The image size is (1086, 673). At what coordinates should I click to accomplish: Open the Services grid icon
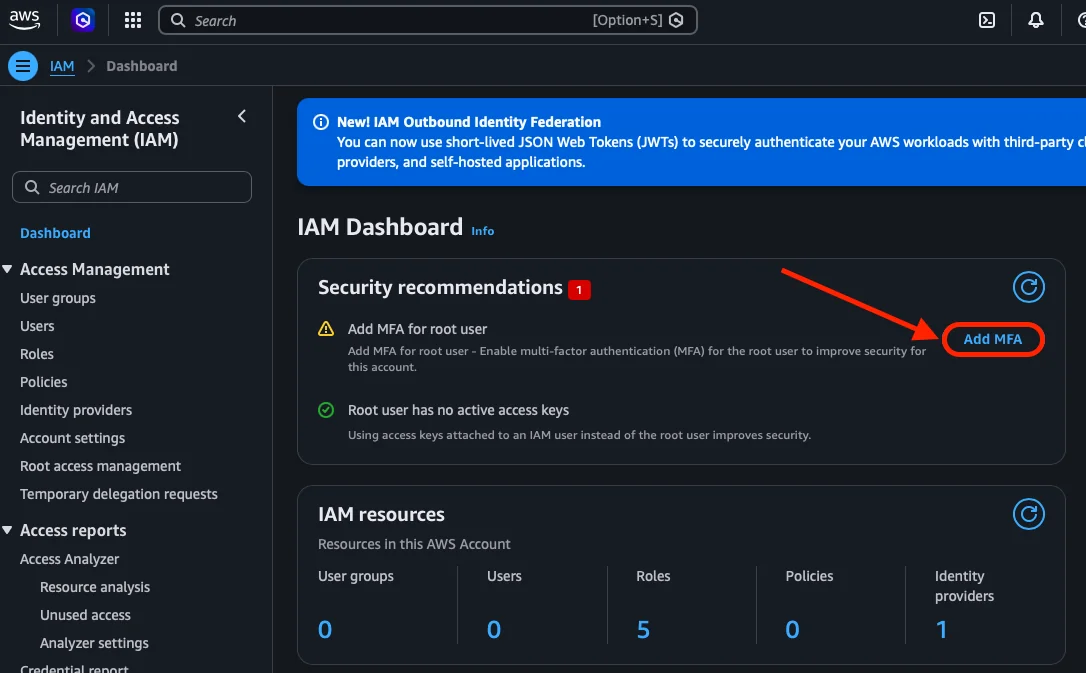[132, 19]
